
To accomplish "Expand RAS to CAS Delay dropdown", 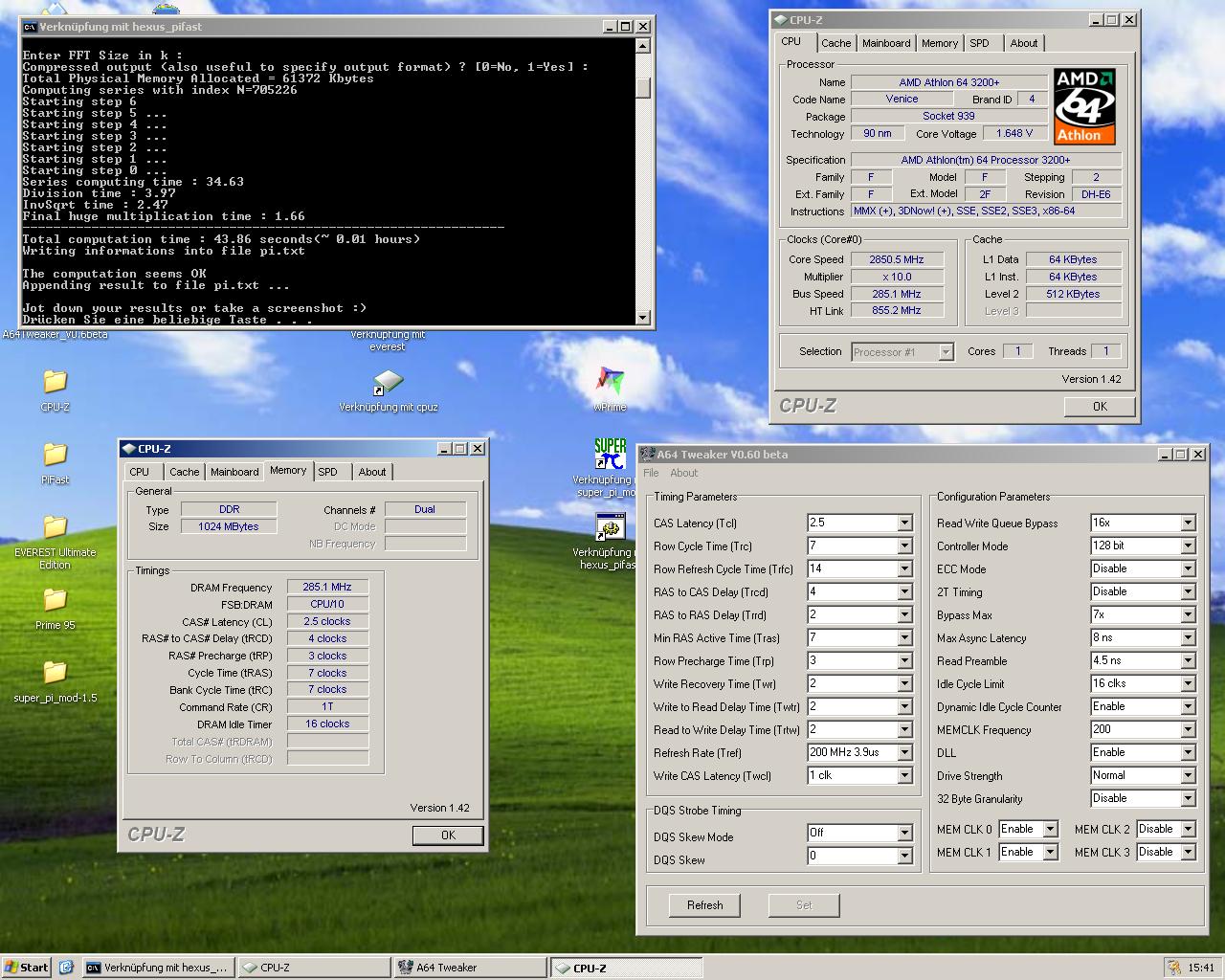I will click(904, 592).
